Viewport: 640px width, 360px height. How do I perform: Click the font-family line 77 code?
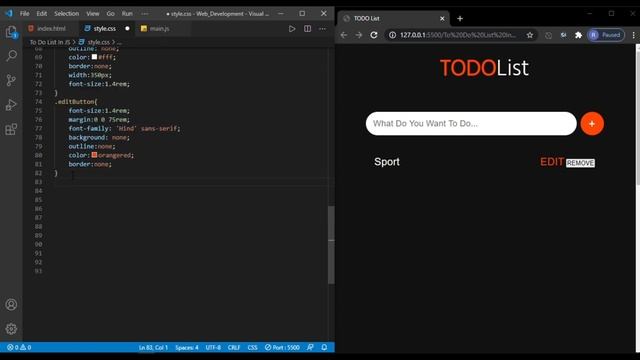124,129
